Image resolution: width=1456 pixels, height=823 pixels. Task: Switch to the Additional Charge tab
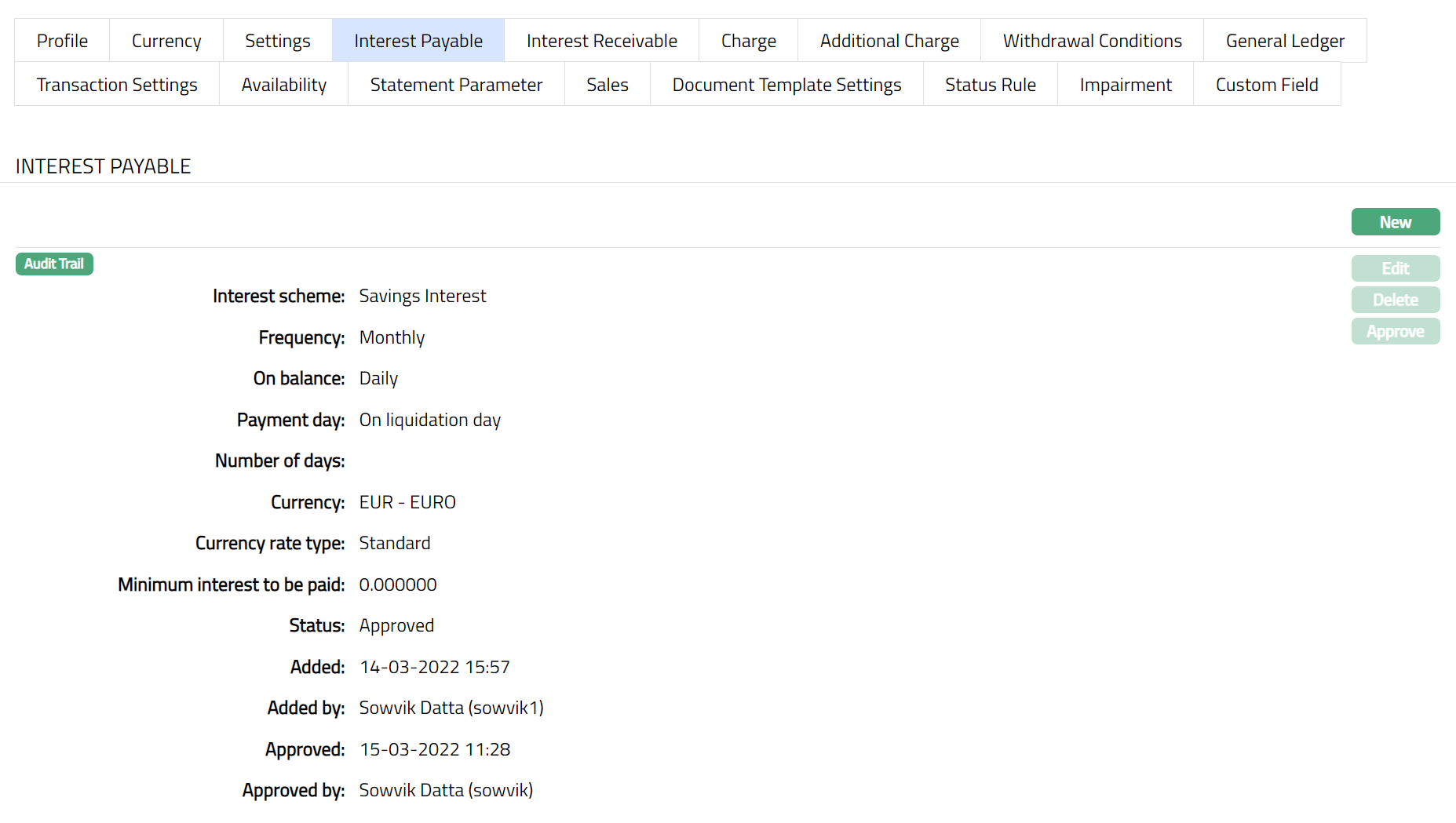tap(889, 41)
